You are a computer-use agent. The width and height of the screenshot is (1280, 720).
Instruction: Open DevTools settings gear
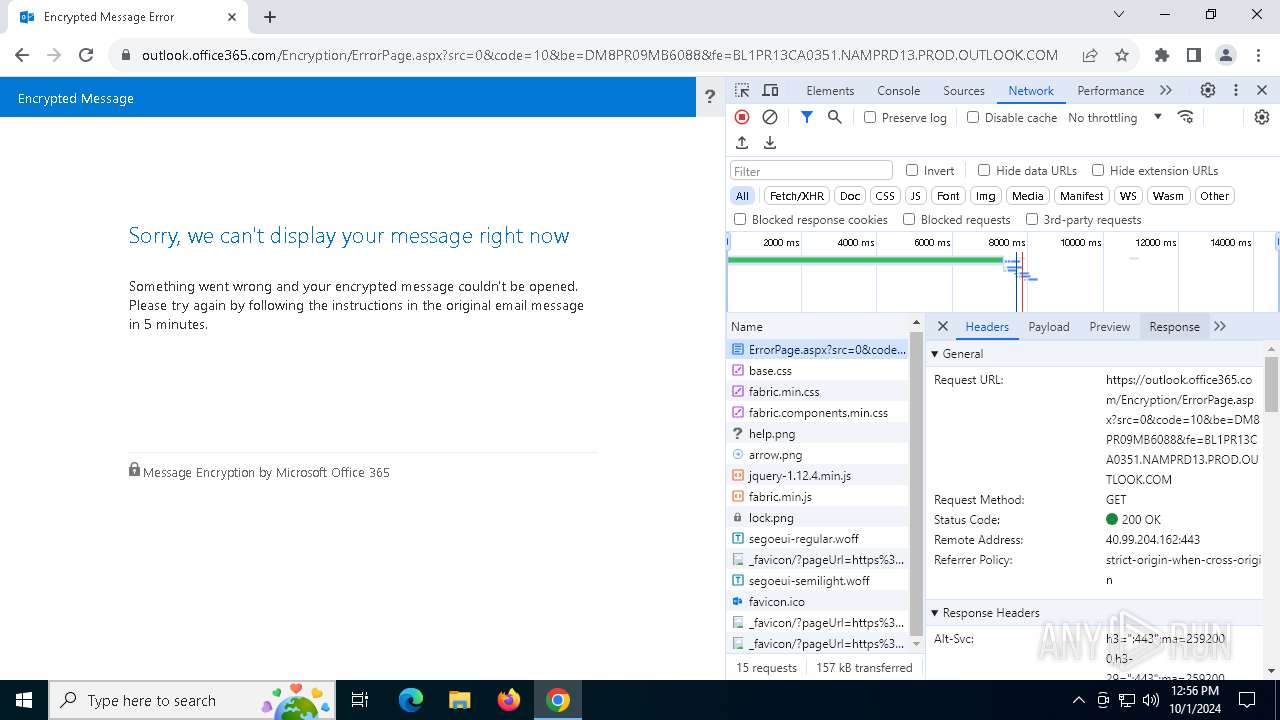[x=1208, y=90]
